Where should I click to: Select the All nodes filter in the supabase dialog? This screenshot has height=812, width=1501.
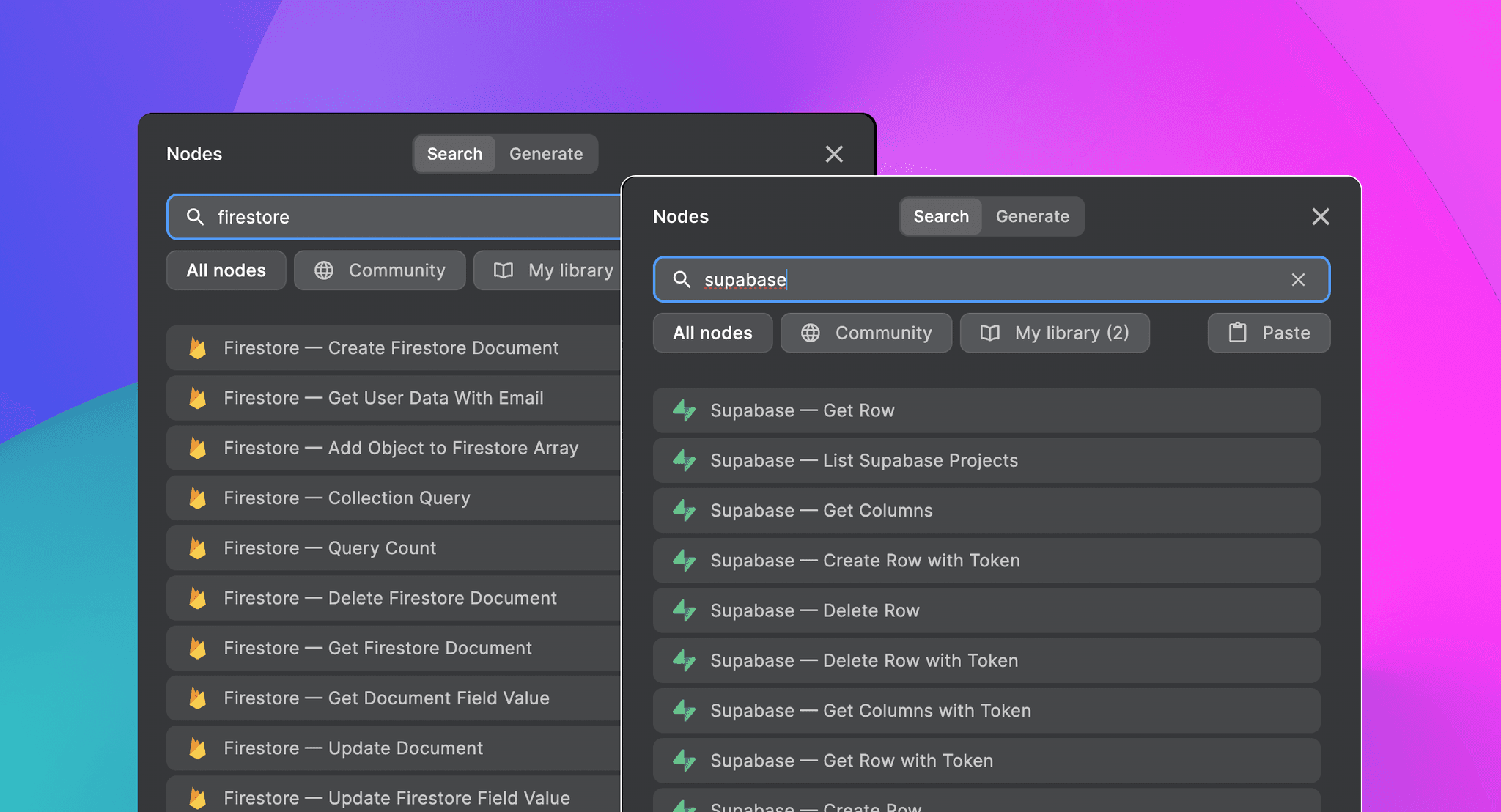point(712,333)
